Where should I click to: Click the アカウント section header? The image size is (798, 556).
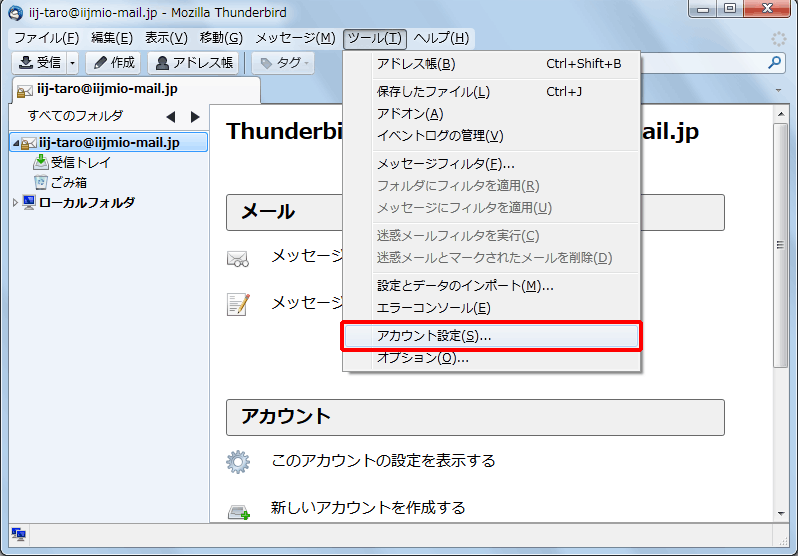[x=475, y=417]
